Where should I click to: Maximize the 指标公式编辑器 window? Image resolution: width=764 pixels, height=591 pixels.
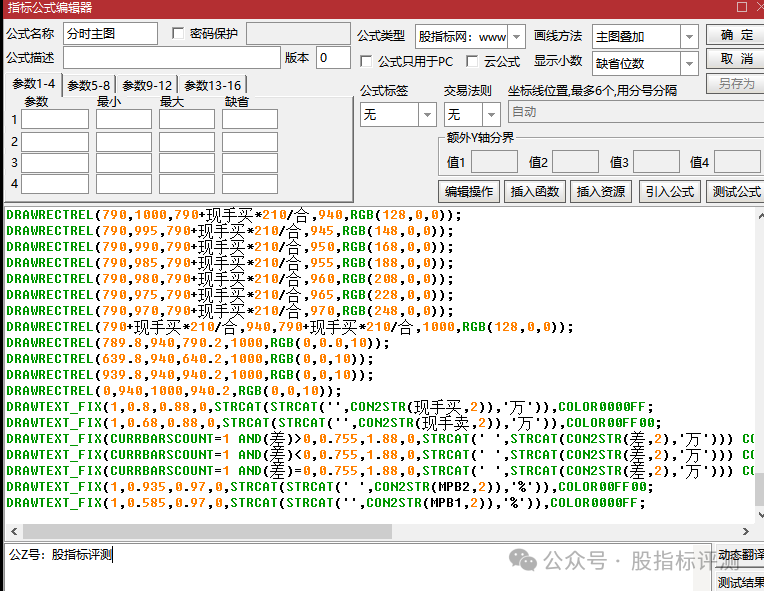coord(742,7)
